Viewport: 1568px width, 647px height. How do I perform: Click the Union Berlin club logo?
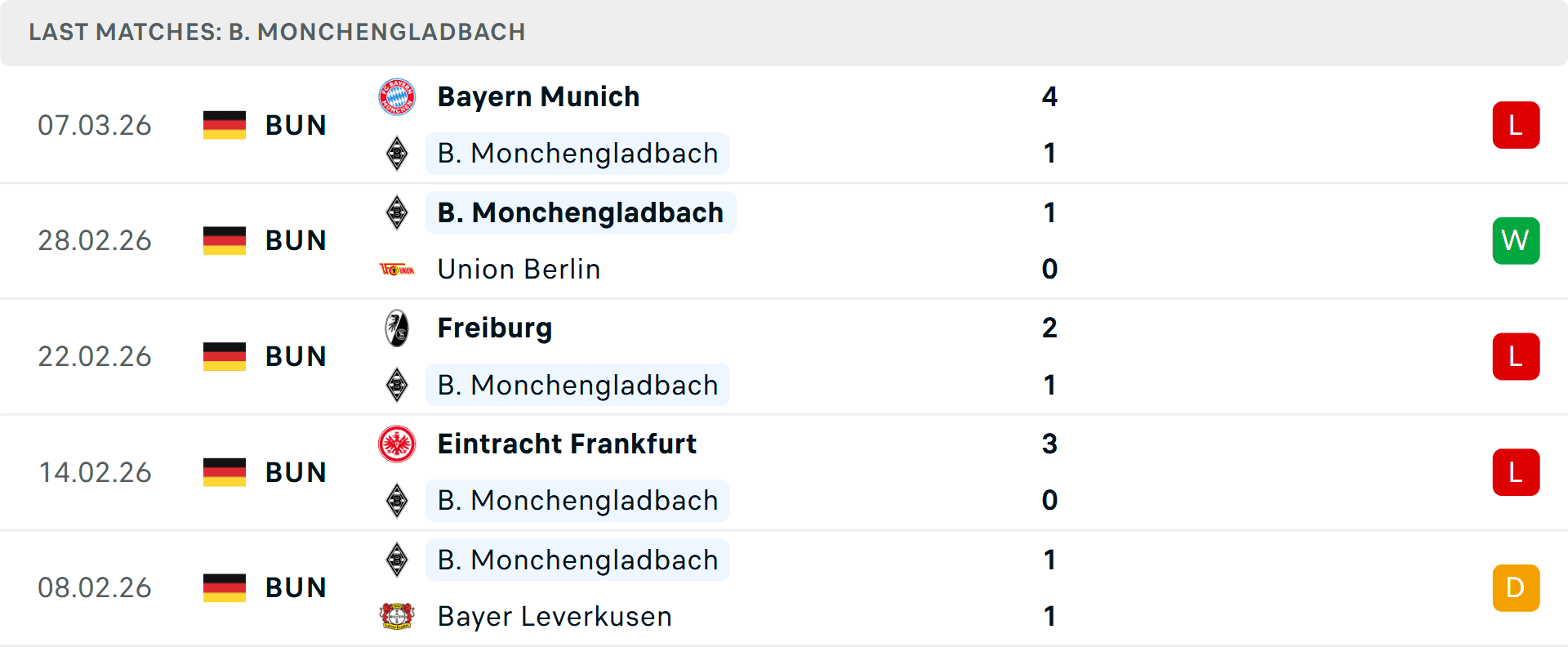397,269
